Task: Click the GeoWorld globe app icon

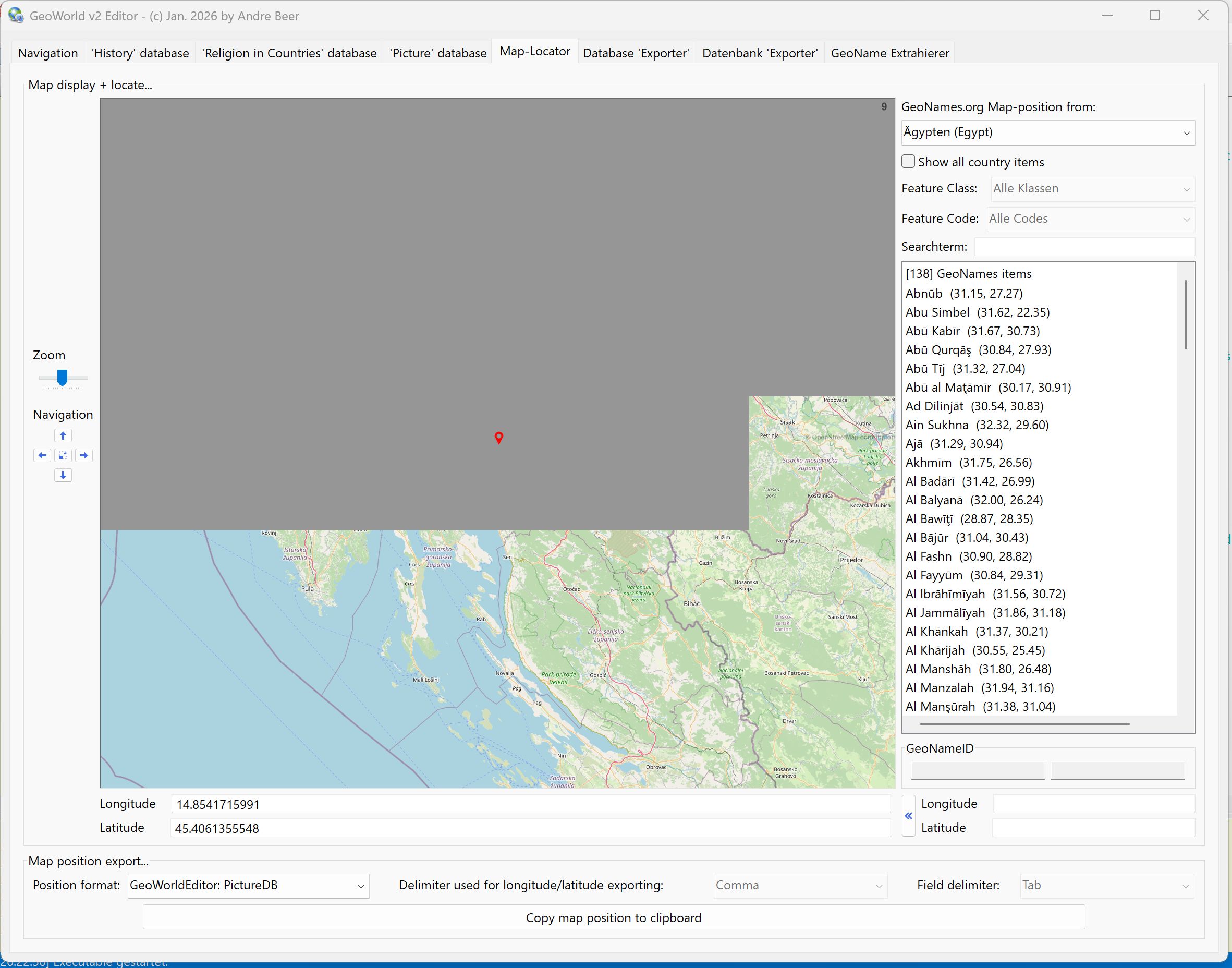Action: coord(15,16)
